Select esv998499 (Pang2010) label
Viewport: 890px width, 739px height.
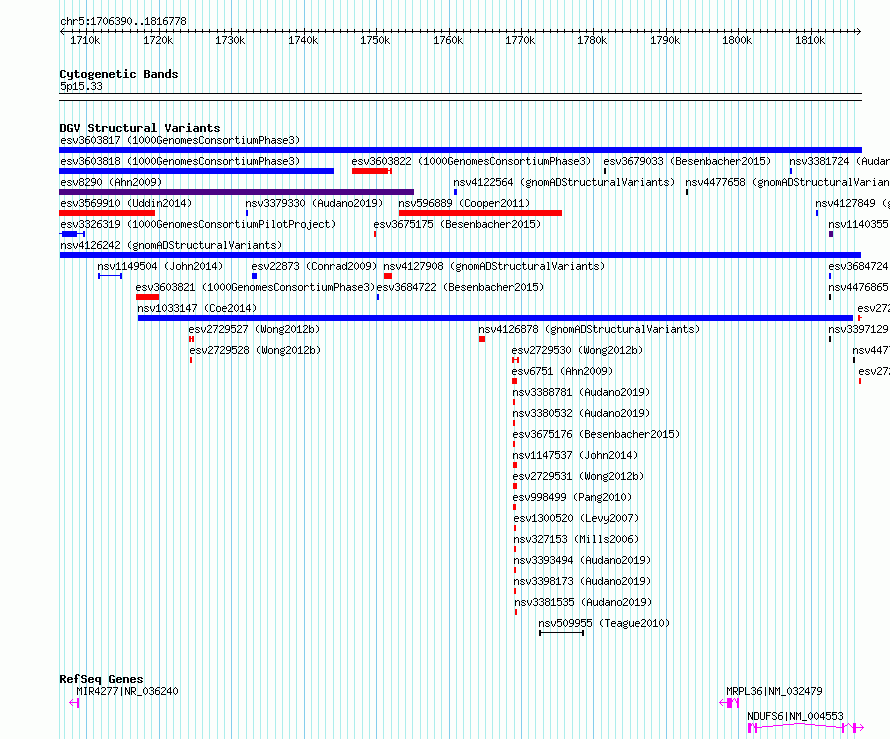pos(572,497)
